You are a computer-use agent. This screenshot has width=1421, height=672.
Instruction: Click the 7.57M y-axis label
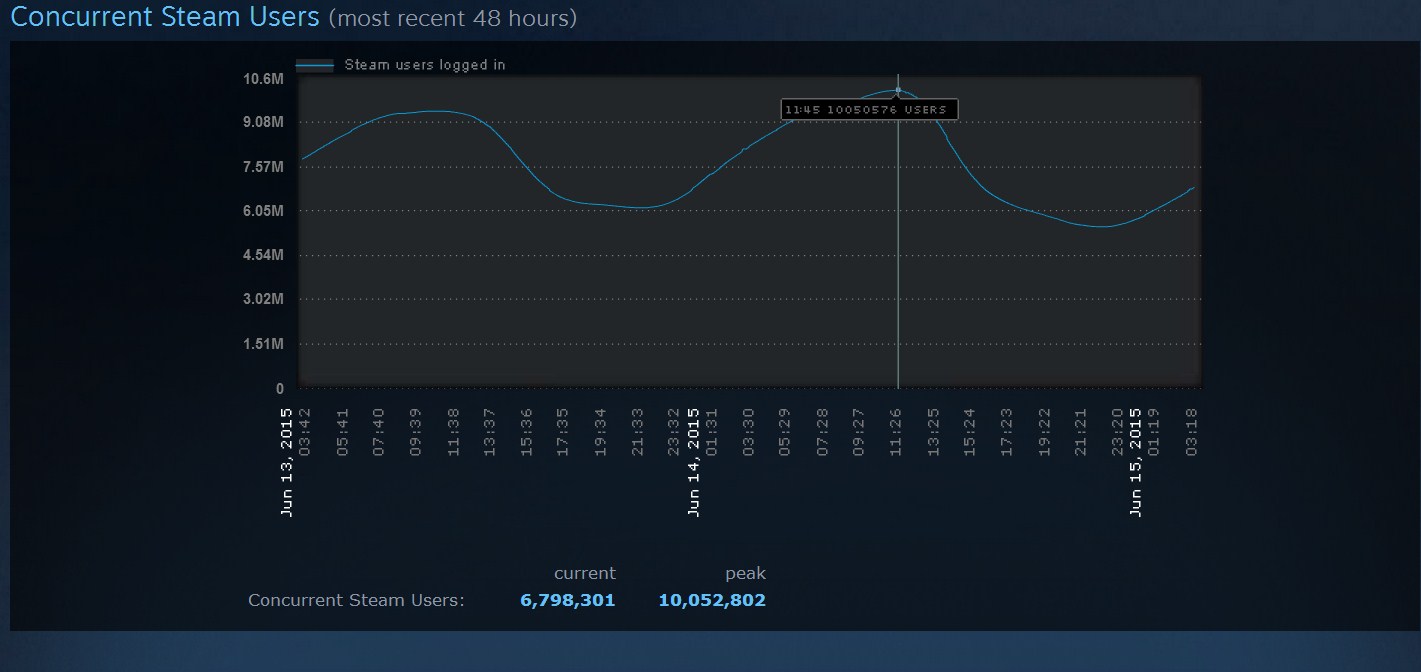264,167
